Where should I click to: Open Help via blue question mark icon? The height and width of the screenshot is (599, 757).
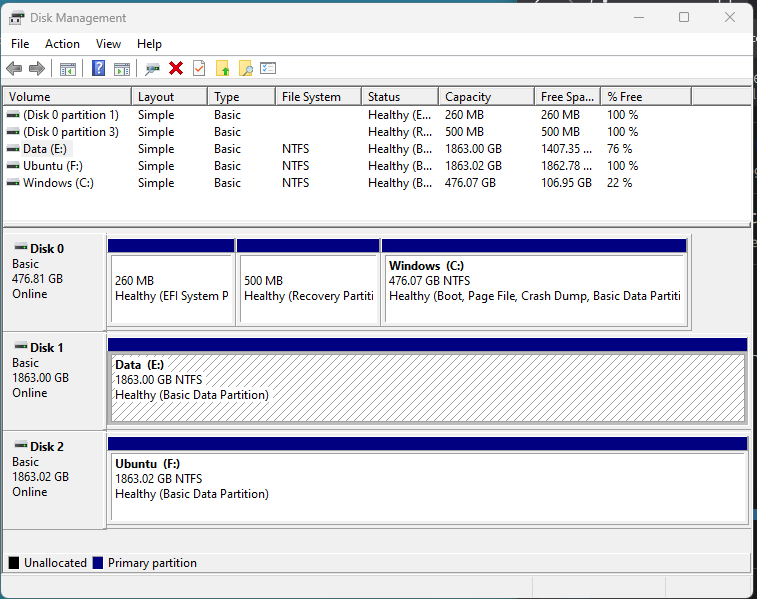(98, 68)
